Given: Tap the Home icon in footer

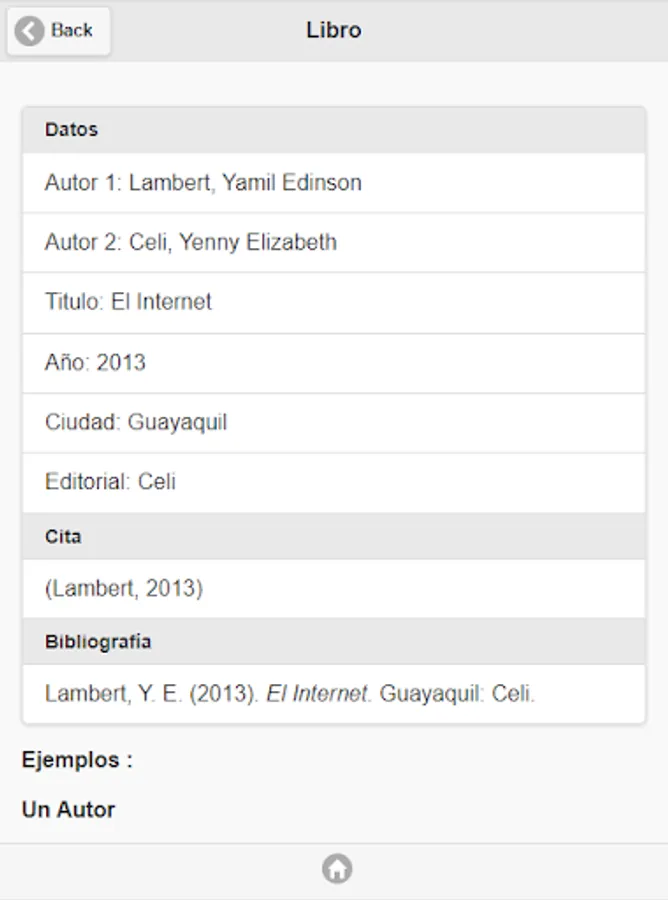Looking at the screenshot, I should coord(337,869).
